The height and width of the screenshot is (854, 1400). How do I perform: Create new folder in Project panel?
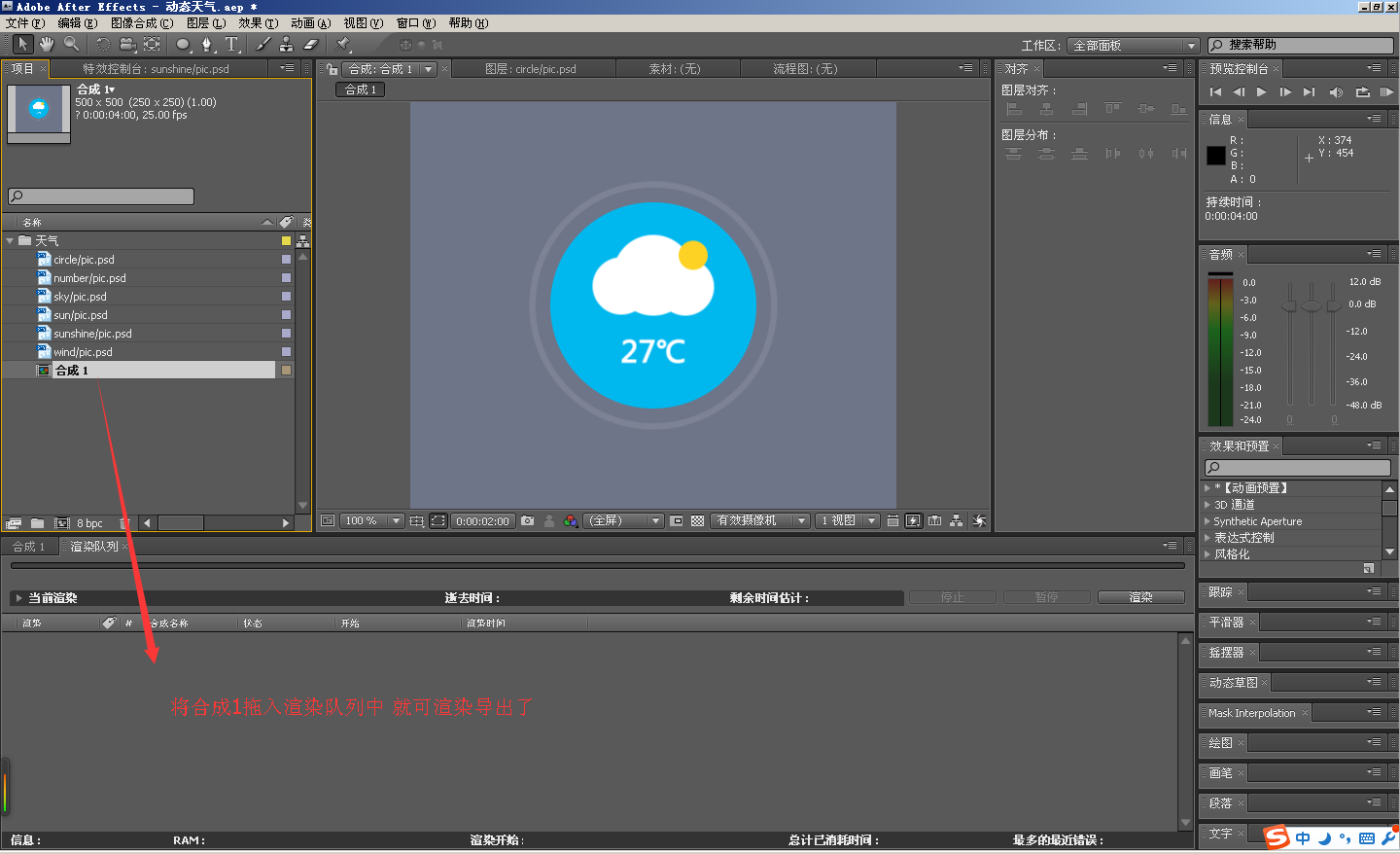(37, 523)
